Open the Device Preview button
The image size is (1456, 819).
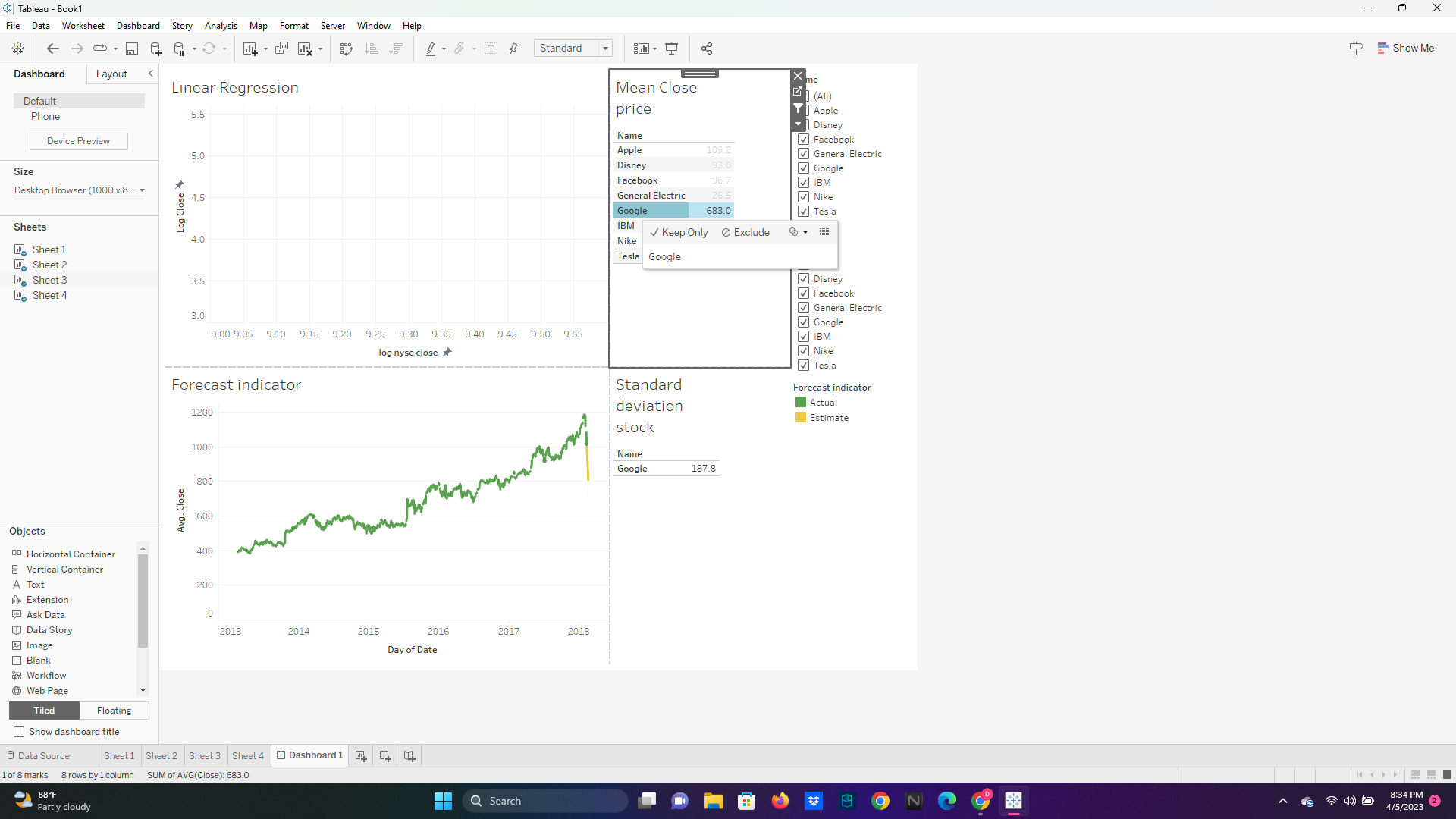(x=78, y=141)
